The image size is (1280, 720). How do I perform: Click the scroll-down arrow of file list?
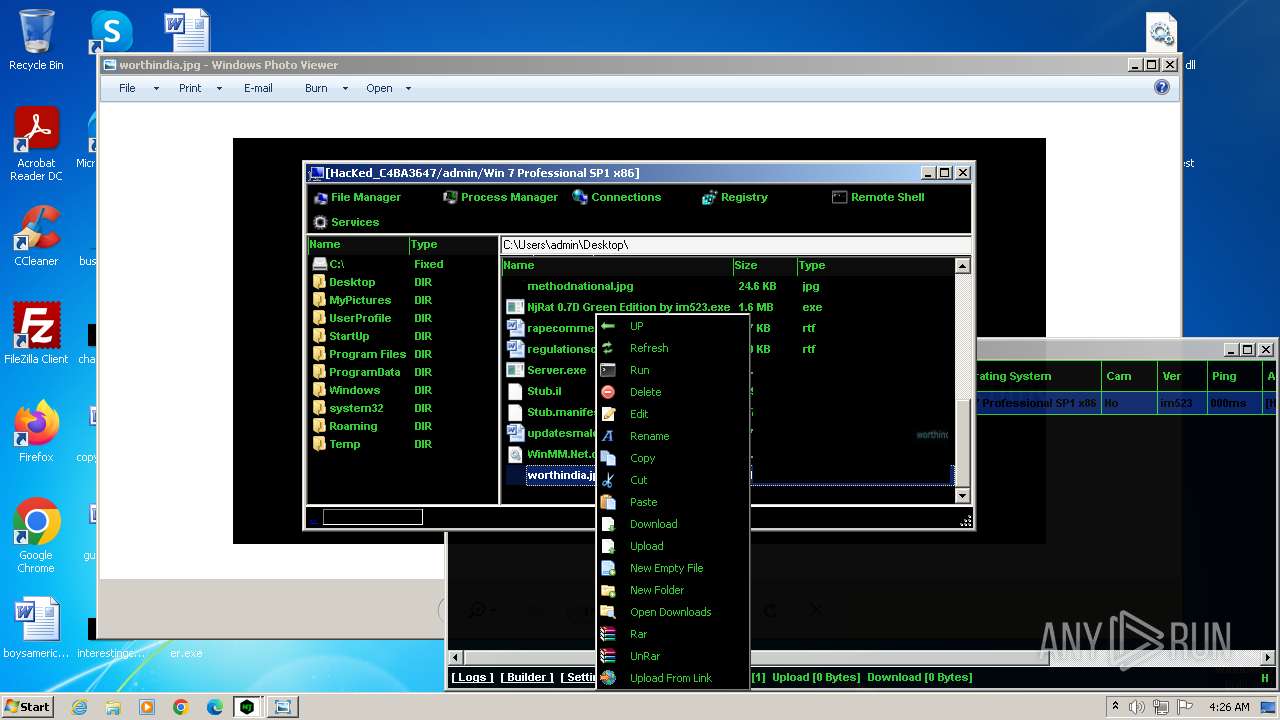pos(962,495)
